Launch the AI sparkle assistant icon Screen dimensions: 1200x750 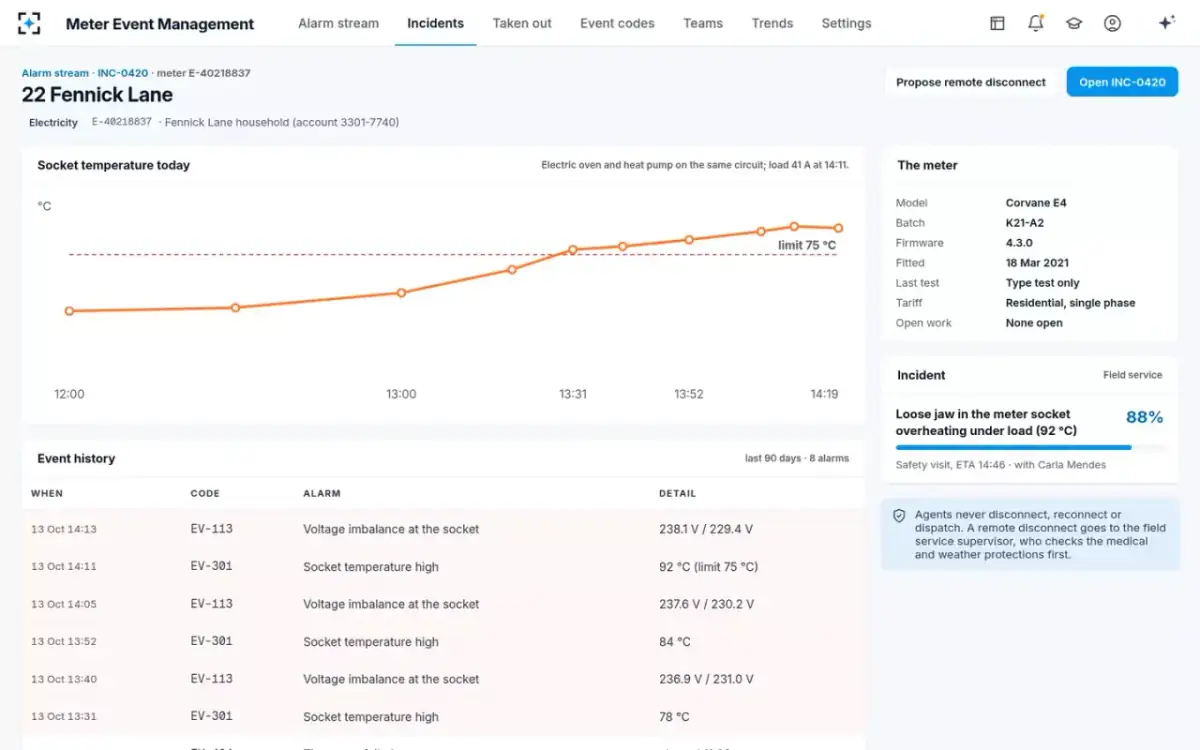click(x=1166, y=23)
